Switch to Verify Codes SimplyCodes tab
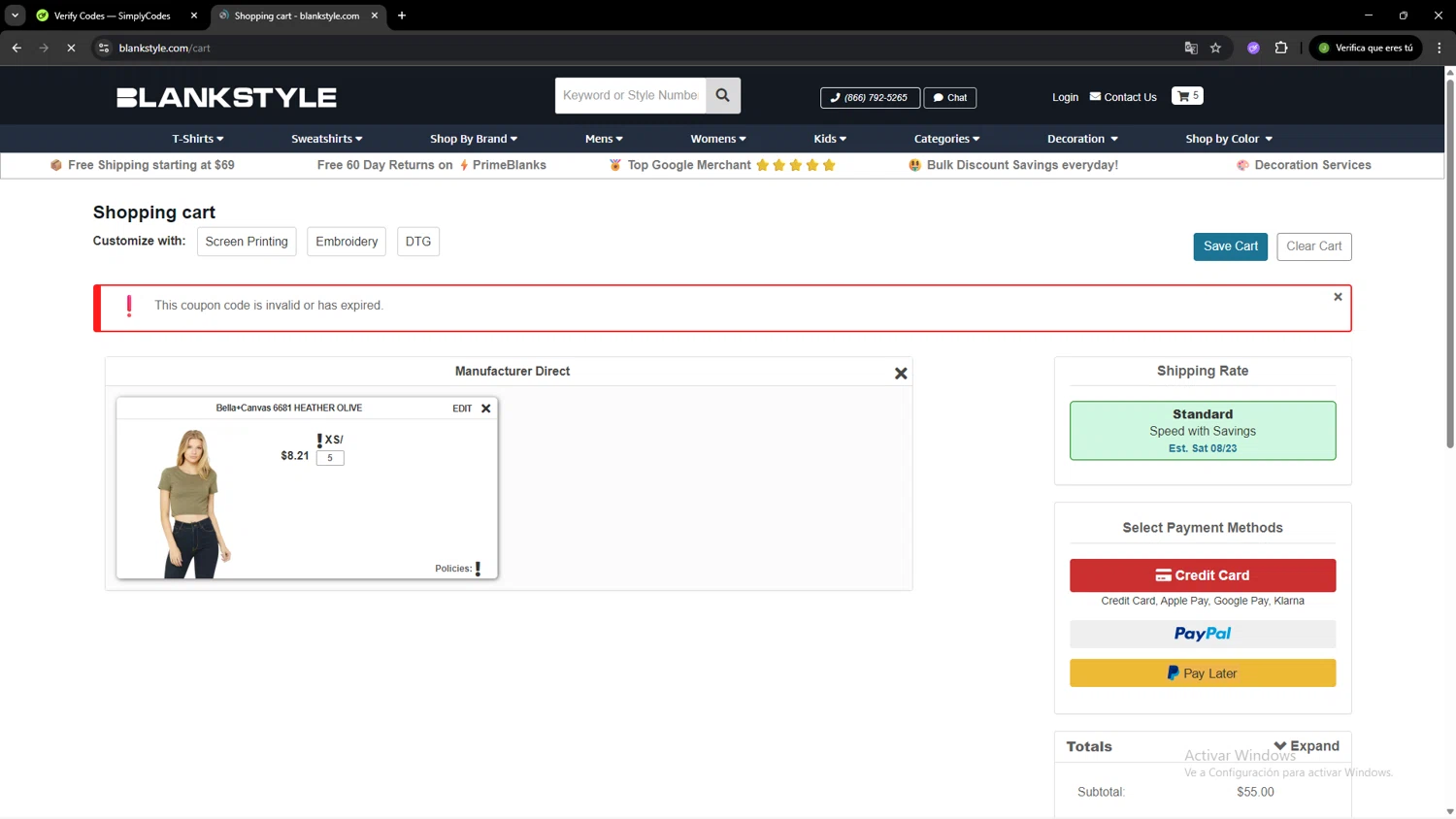1456x819 pixels. point(113,16)
